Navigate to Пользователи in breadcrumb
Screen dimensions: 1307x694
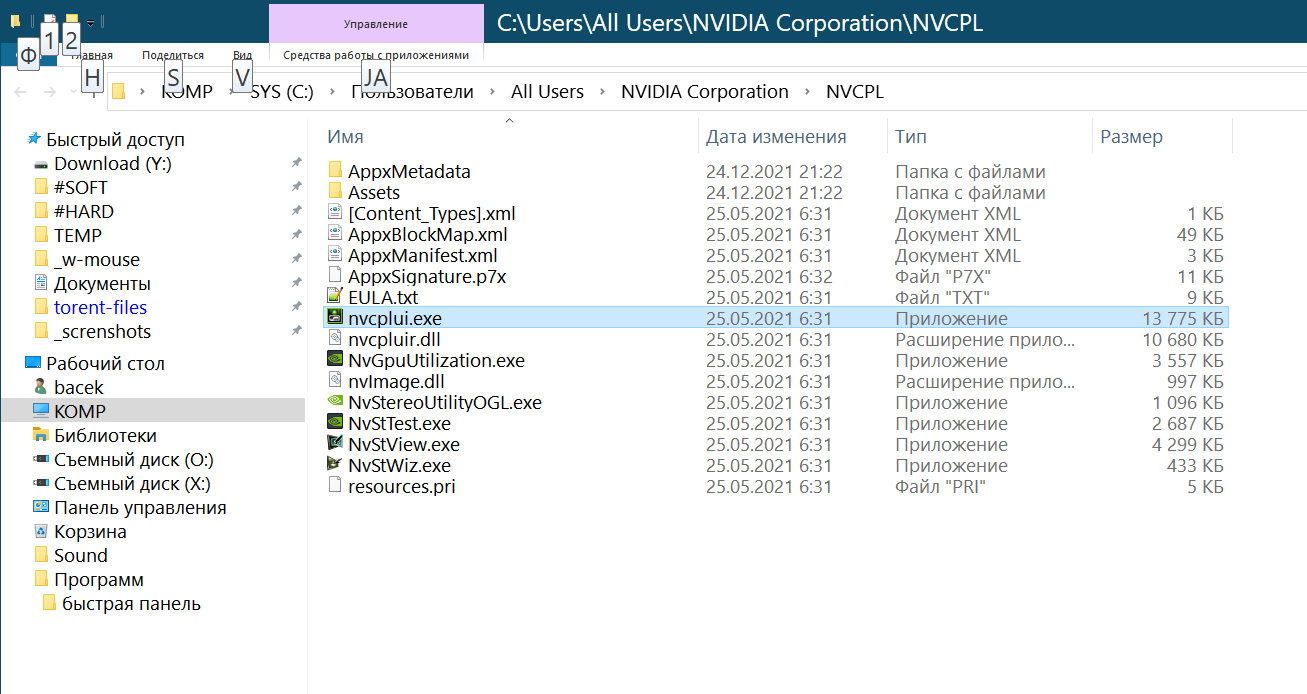412,92
